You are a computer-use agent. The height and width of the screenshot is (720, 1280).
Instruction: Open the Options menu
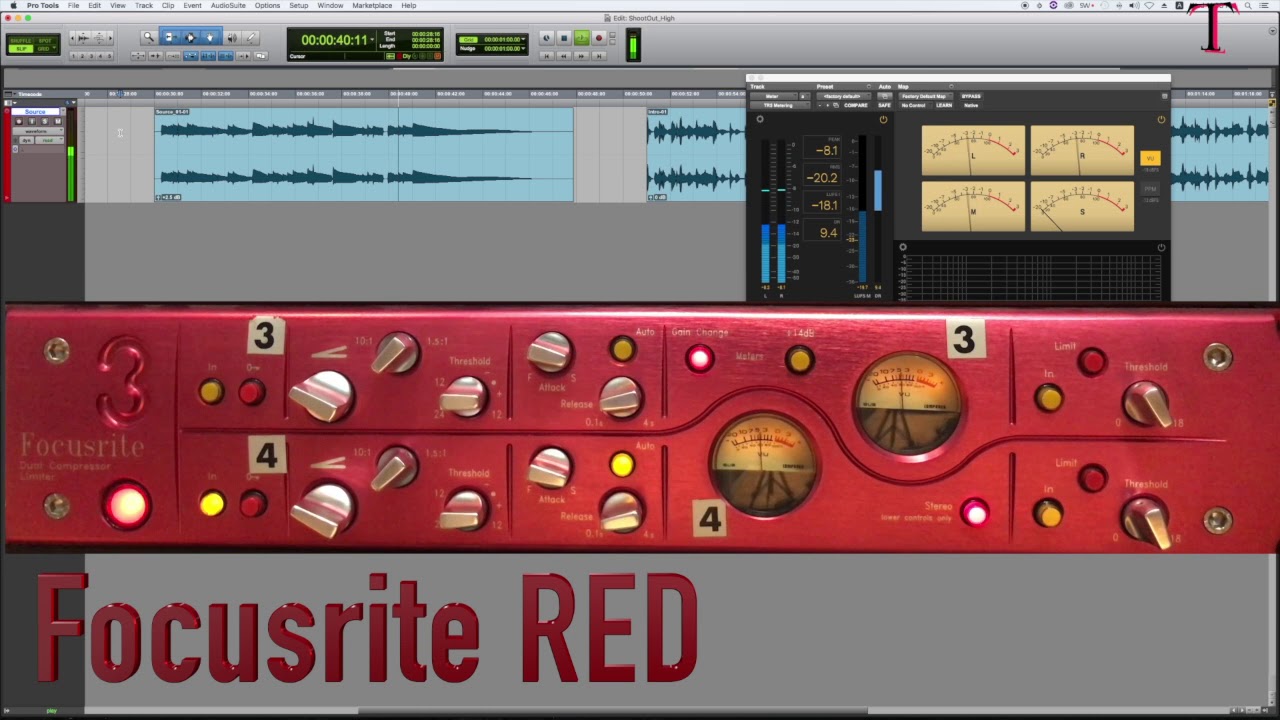pyautogui.click(x=267, y=5)
